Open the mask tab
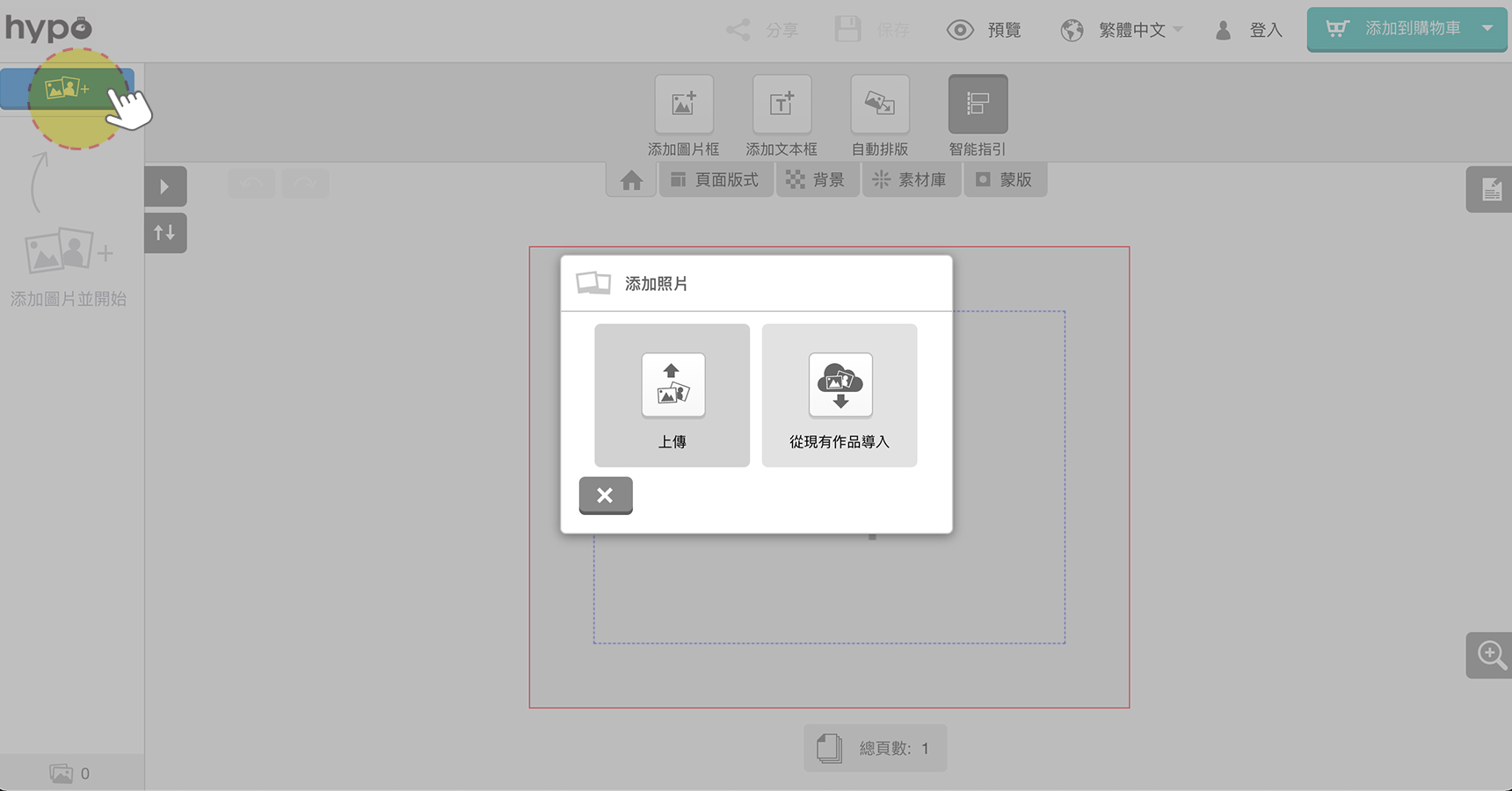Screen dimensions: 1512x791 (x=1005, y=180)
